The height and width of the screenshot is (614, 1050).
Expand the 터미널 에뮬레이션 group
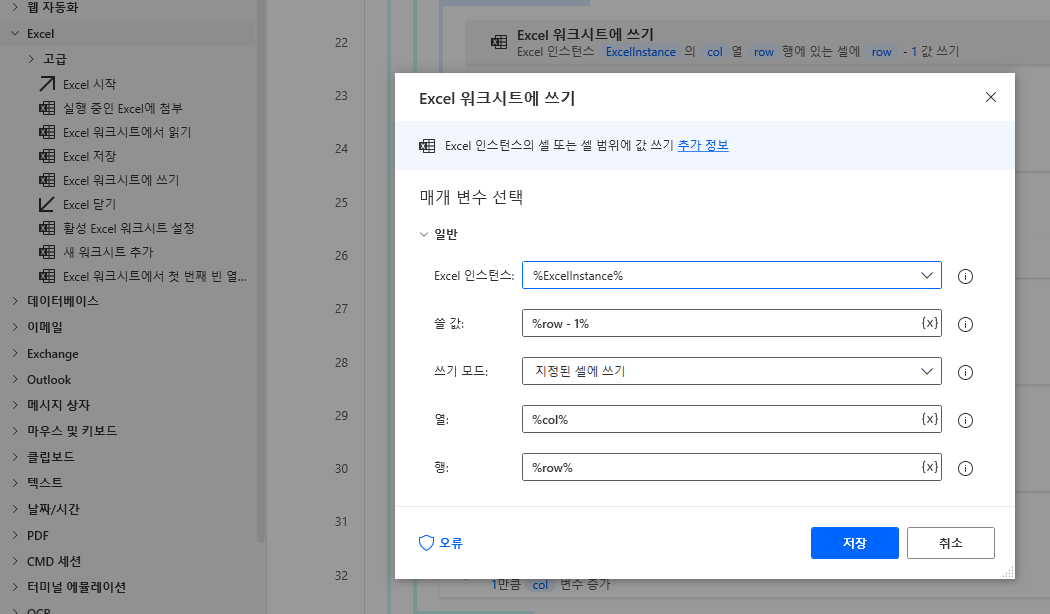(x=15, y=587)
